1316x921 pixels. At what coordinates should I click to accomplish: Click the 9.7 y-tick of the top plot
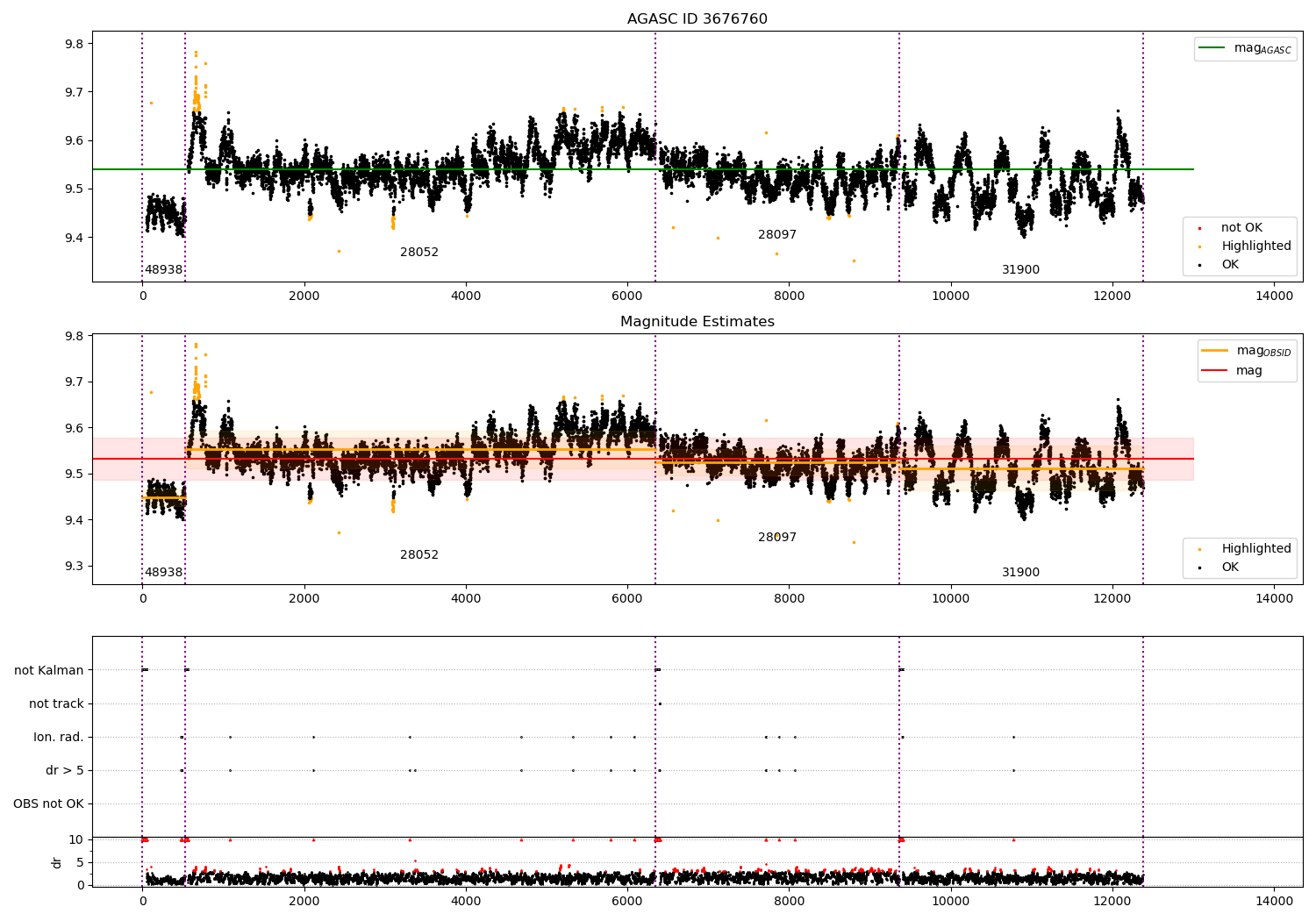(x=75, y=92)
